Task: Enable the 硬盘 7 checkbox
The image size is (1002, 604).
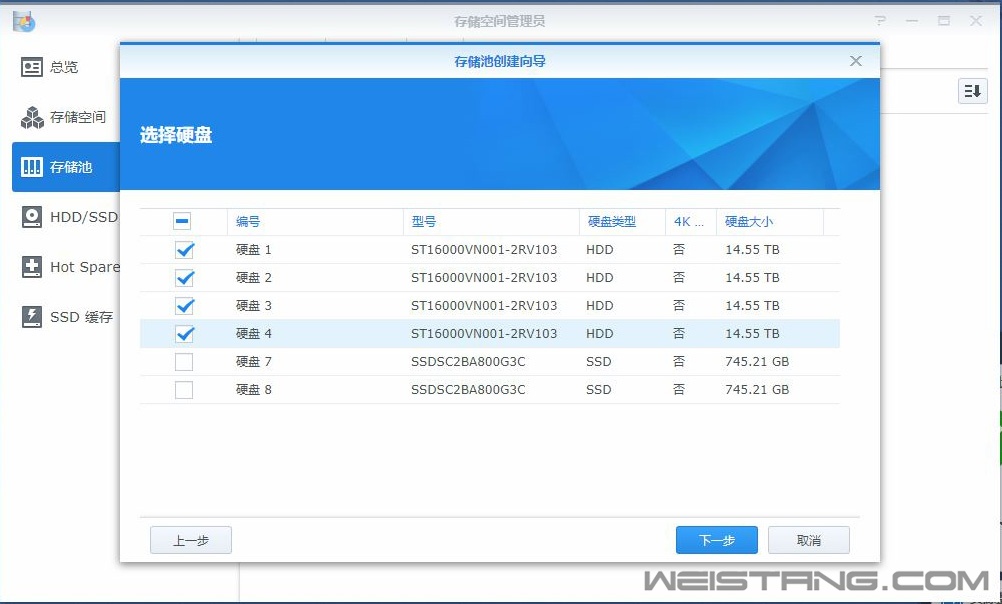Action: coord(184,361)
